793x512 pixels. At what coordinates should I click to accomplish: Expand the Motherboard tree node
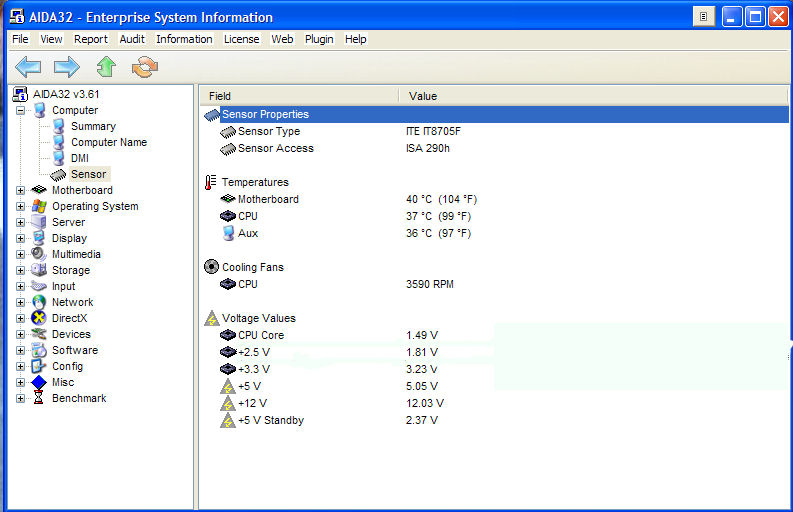click(20, 190)
